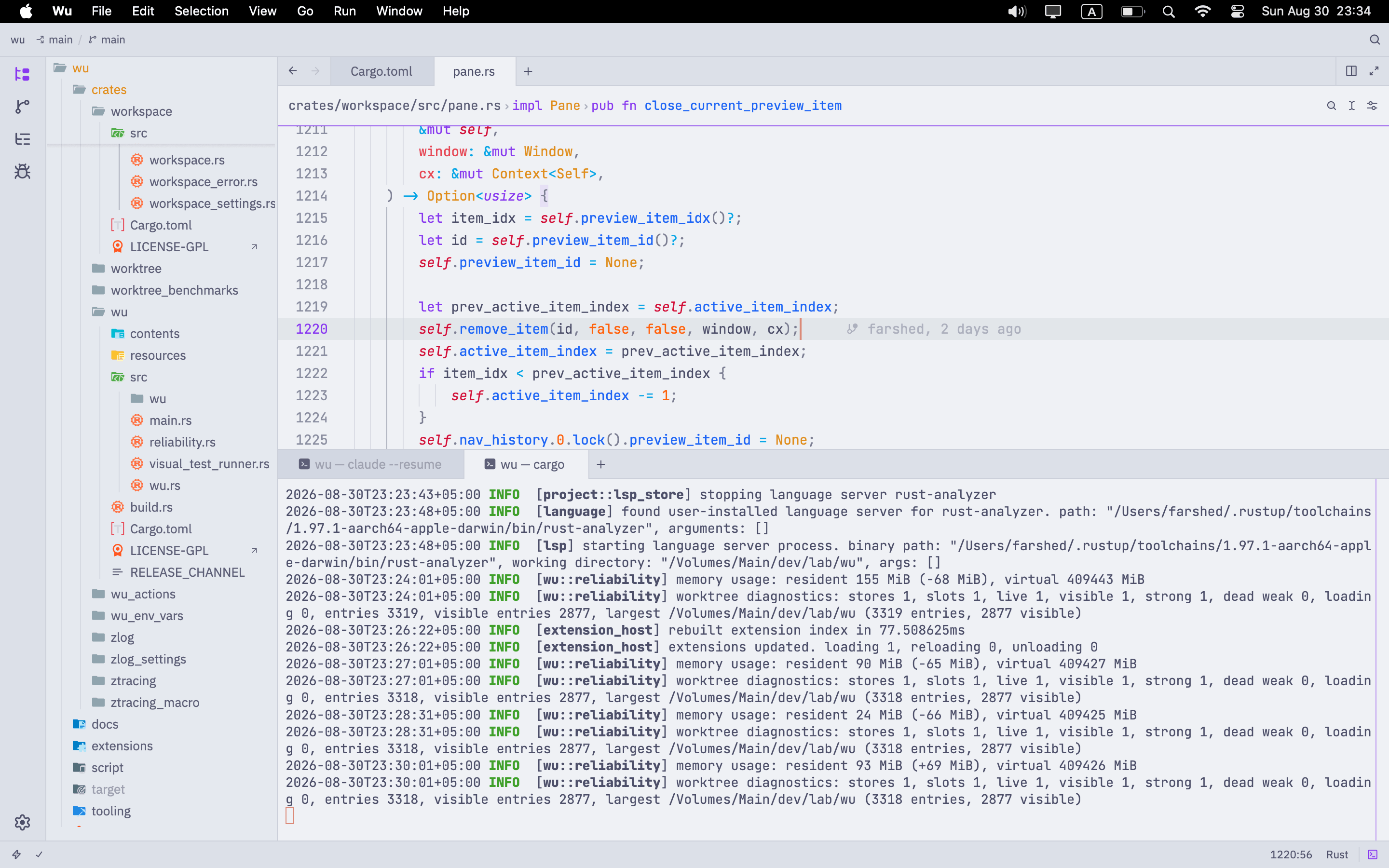
Task: Click the checkmark diagnostics status icon
Action: pyautogui.click(x=39, y=854)
